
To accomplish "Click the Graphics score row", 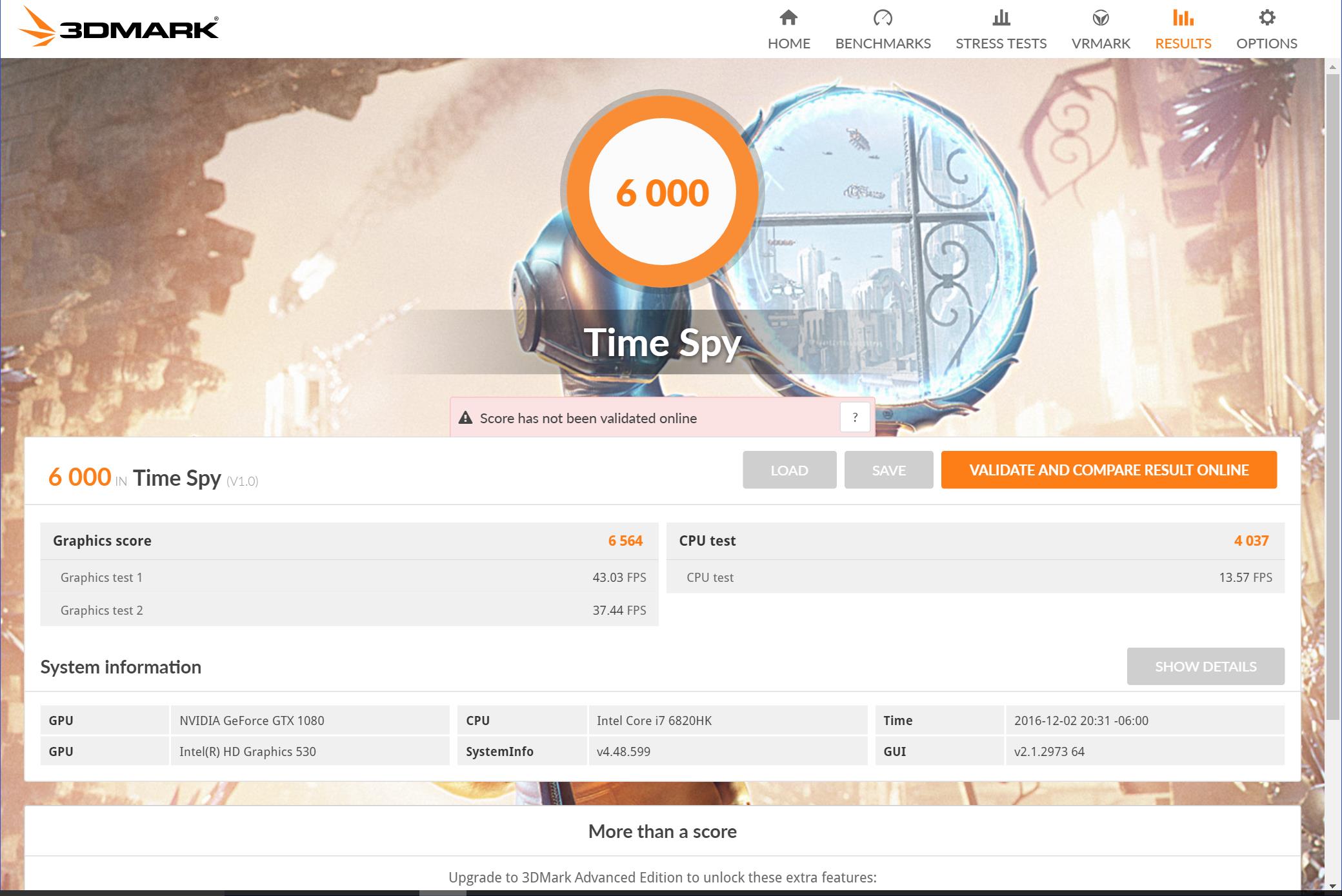I will click(x=348, y=541).
